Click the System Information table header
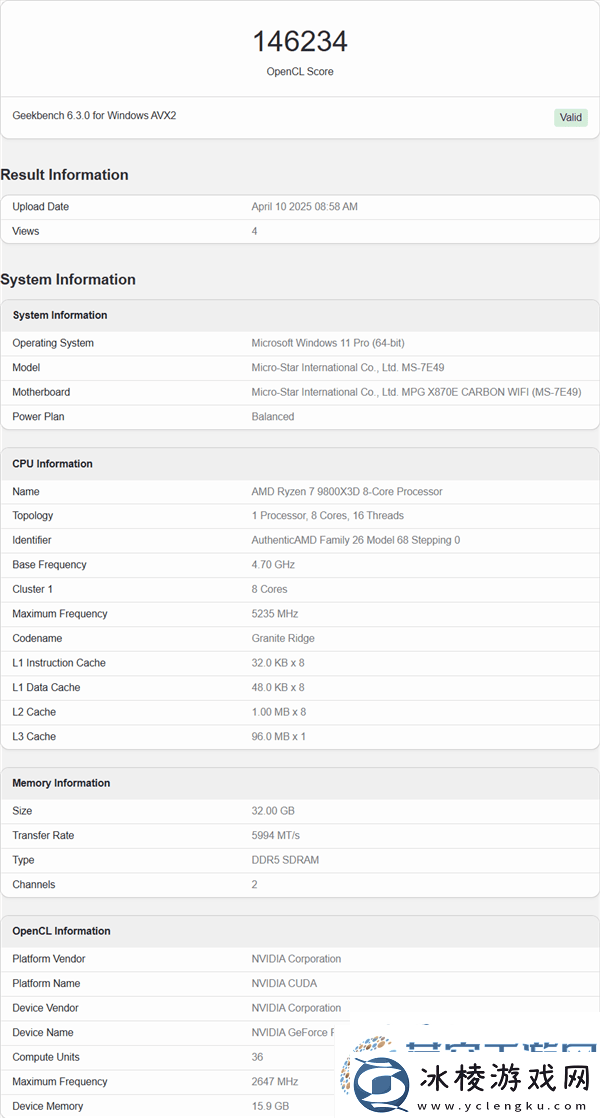This screenshot has width=600, height=1118. [x=60, y=315]
